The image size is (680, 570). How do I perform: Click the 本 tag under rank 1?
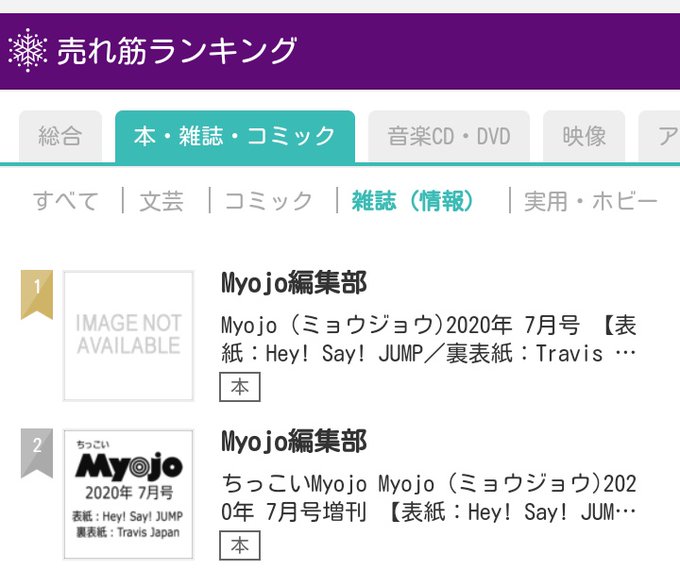[x=240, y=387]
